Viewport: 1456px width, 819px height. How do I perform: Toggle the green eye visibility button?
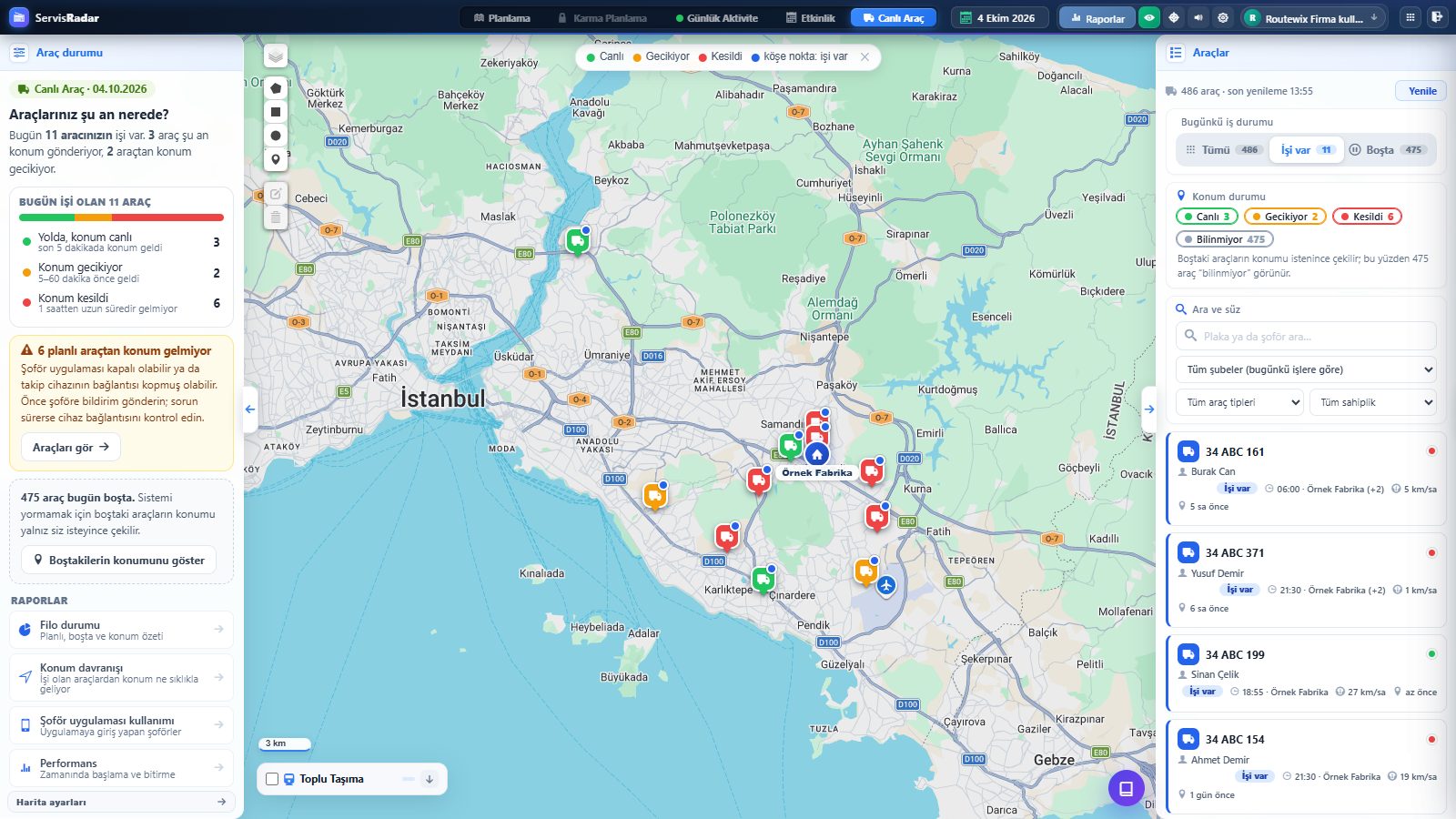pyautogui.click(x=1149, y=17)
